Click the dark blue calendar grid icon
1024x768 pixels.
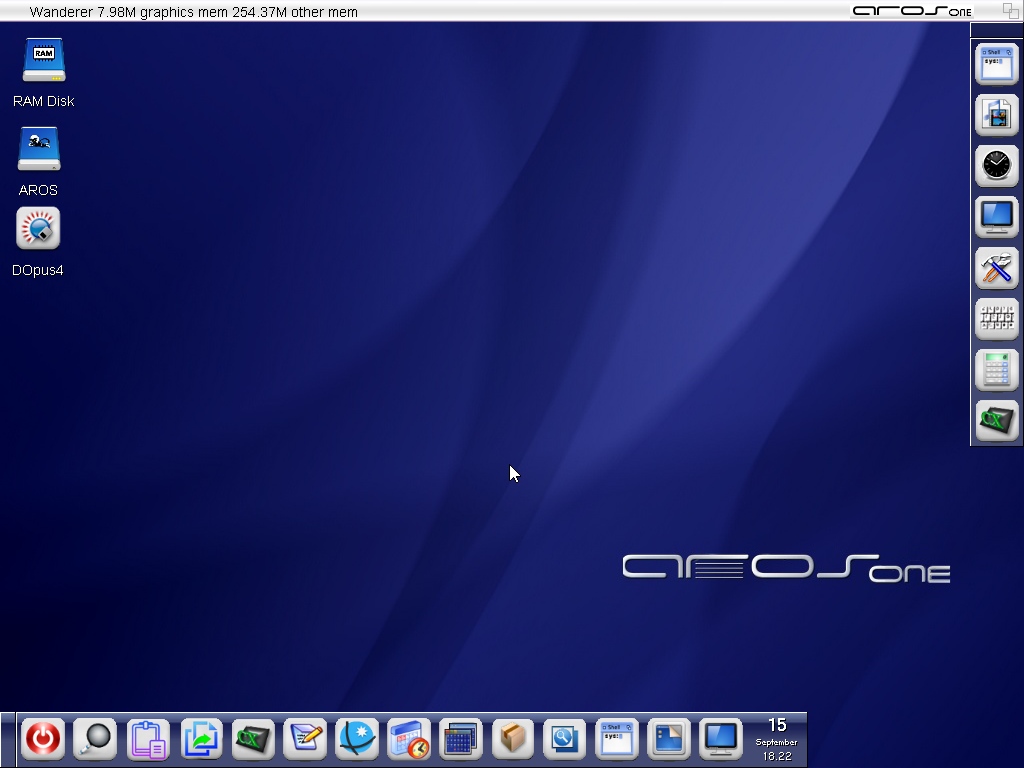[x=461, y=740]
